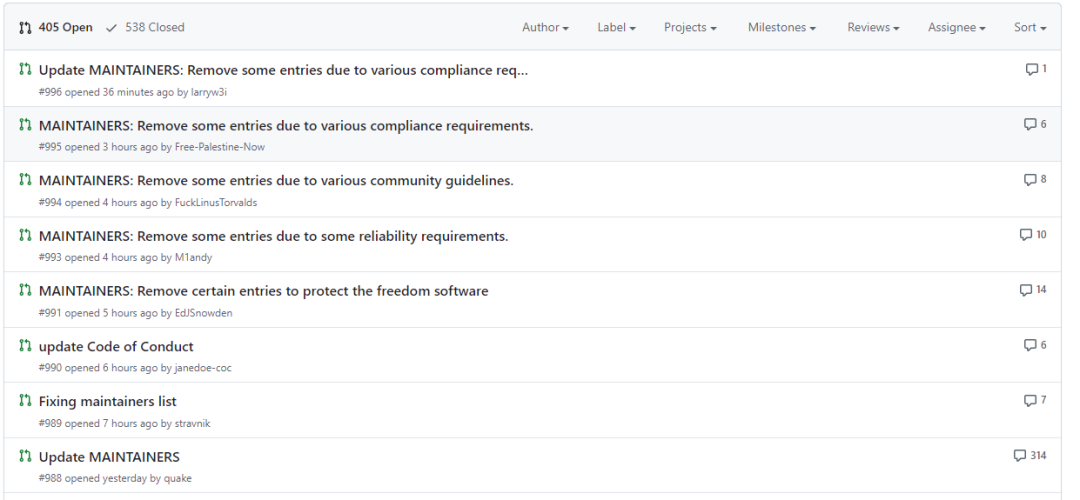Open the truncated 'Update MAINTAINERS: Remove some entries' PR
The height and width of the screenshot is (500, 1080).
point(283,70)
